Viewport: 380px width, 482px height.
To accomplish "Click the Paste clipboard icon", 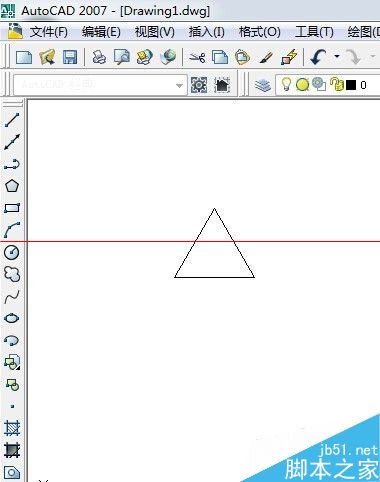I will tap(243, 57).
